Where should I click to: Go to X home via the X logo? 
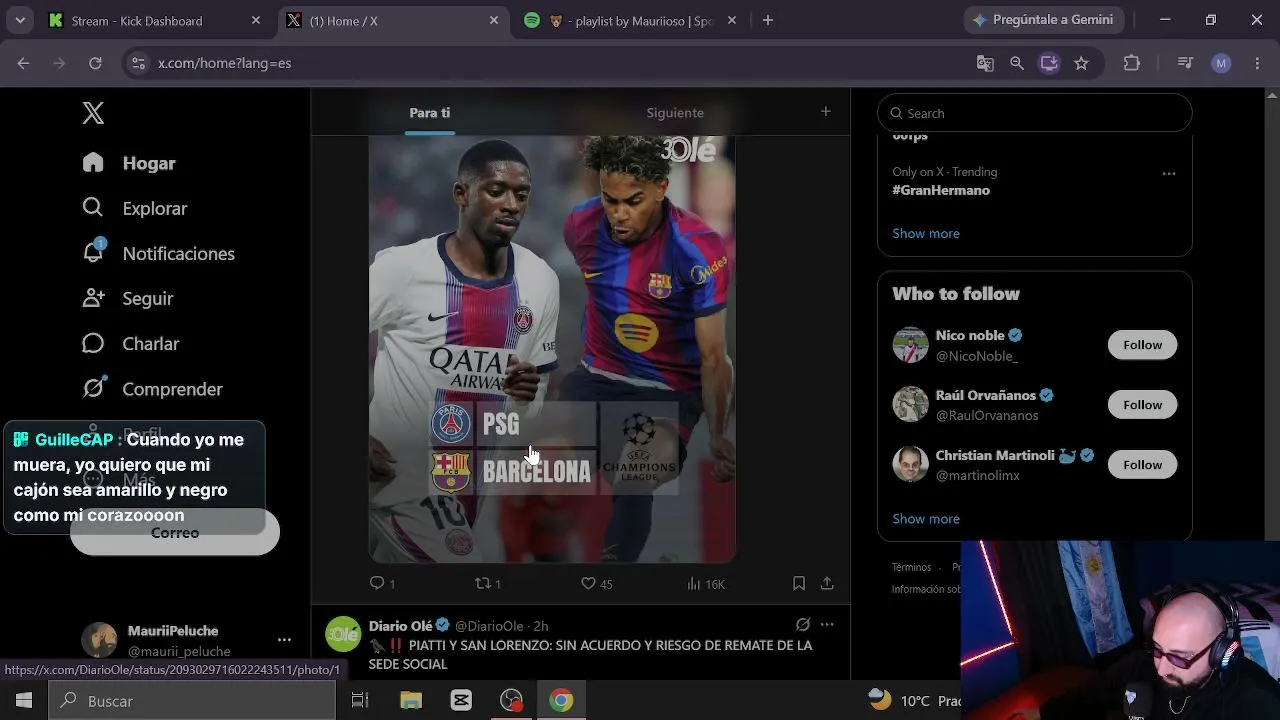[x=93, y=113]
